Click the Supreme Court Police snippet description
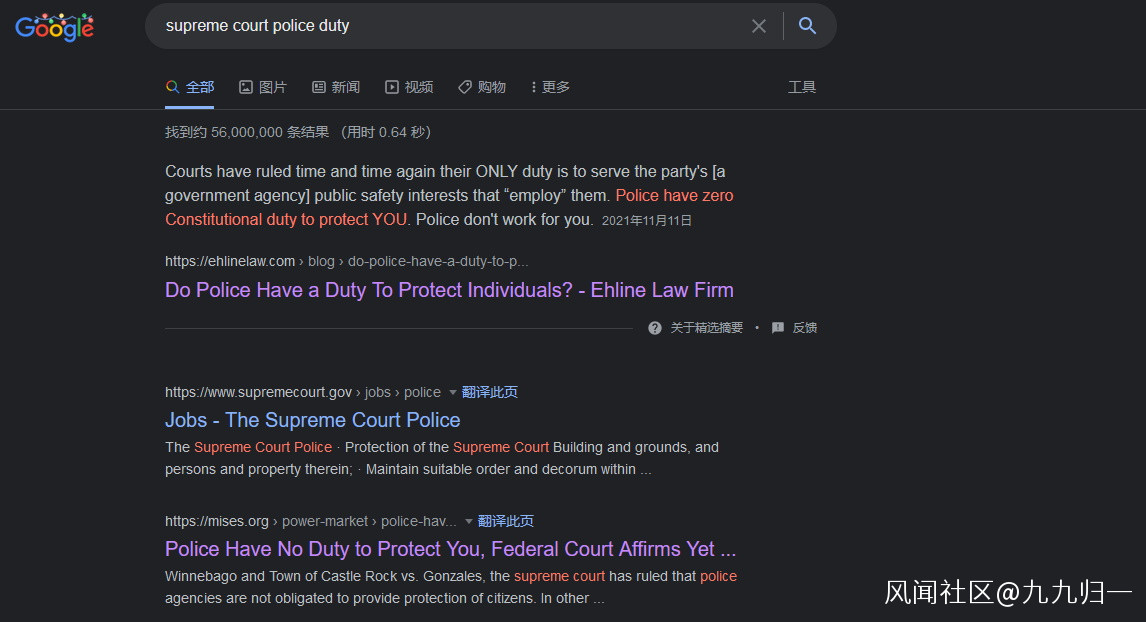This screenshot has height=622, width=1146. tap(441, 458)
